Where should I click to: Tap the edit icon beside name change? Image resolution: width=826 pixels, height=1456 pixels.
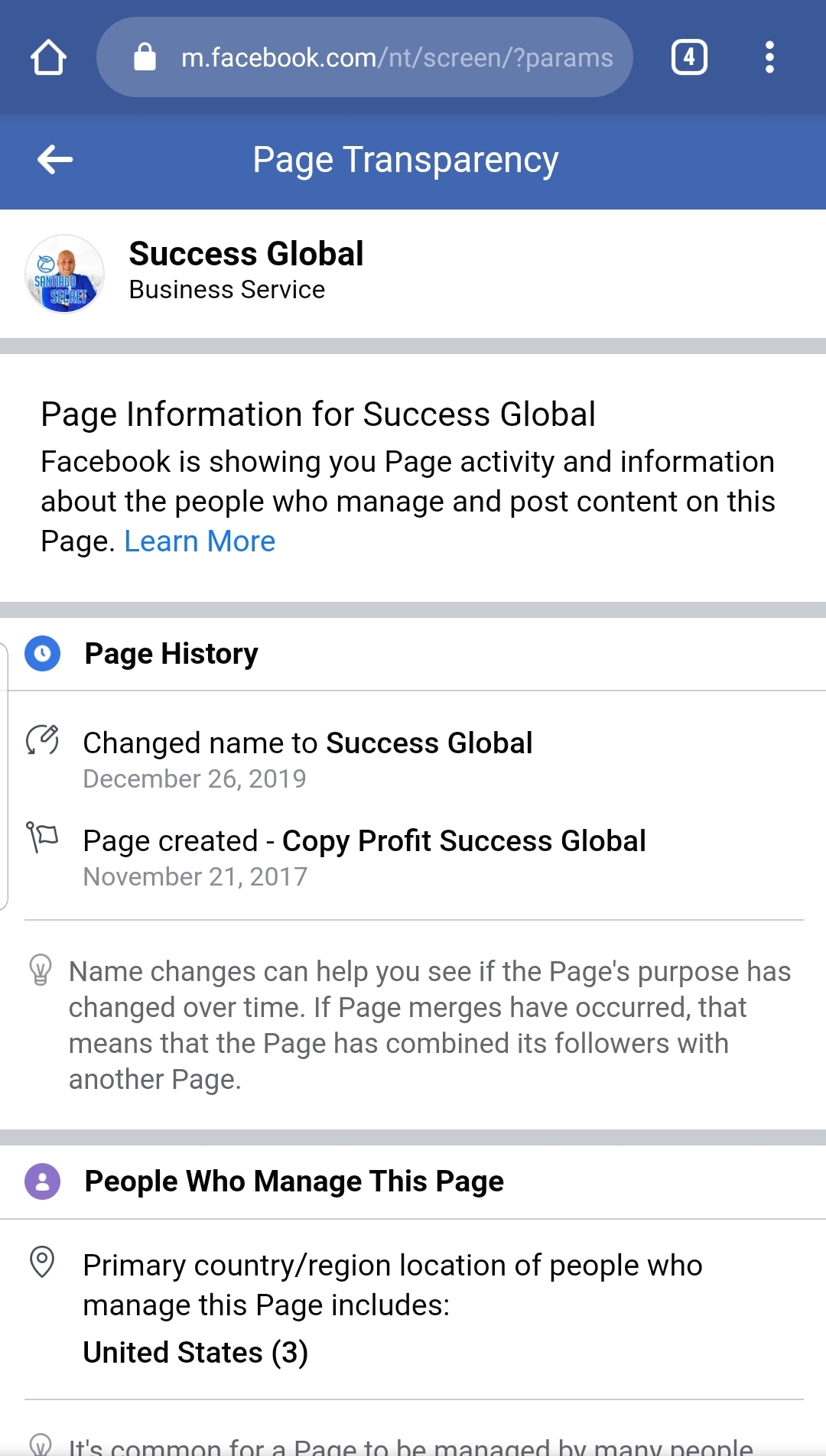coord(43,739)
